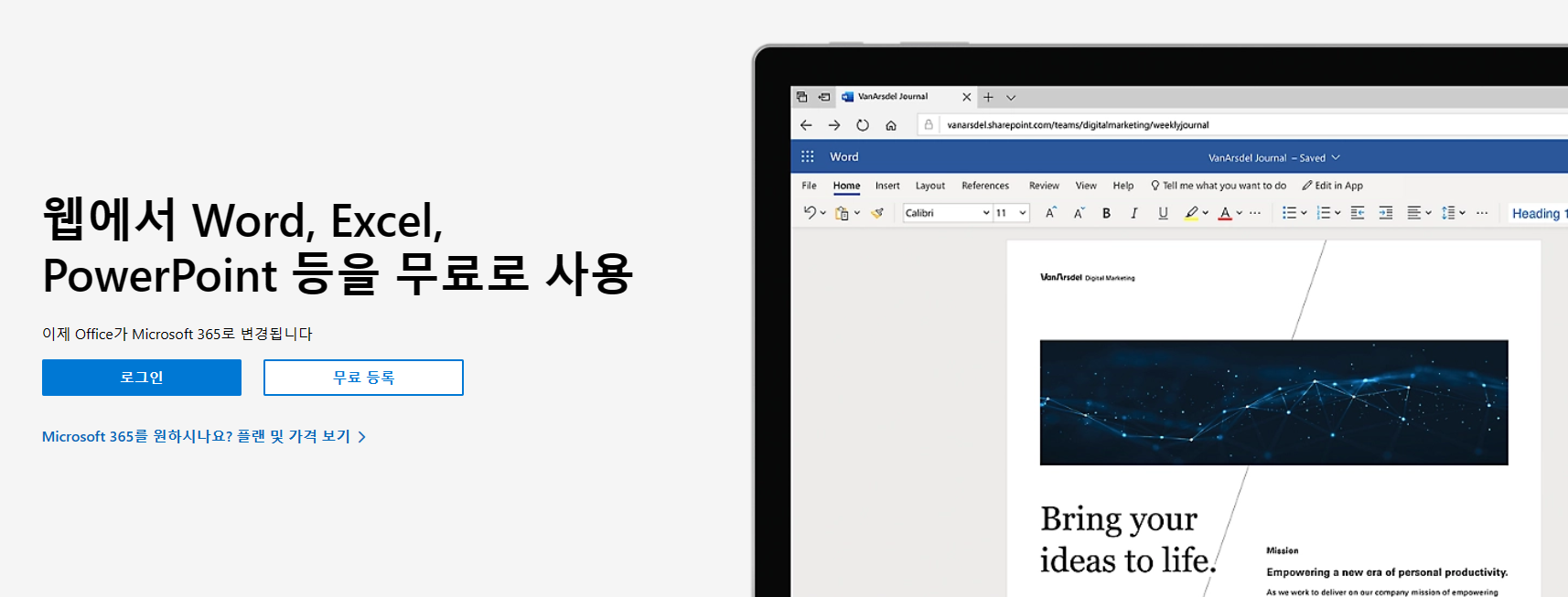Screen dimensions: 1568x597
Task: Click the browser forward arrow in the laptop image
Action: [x=834, y=125]
